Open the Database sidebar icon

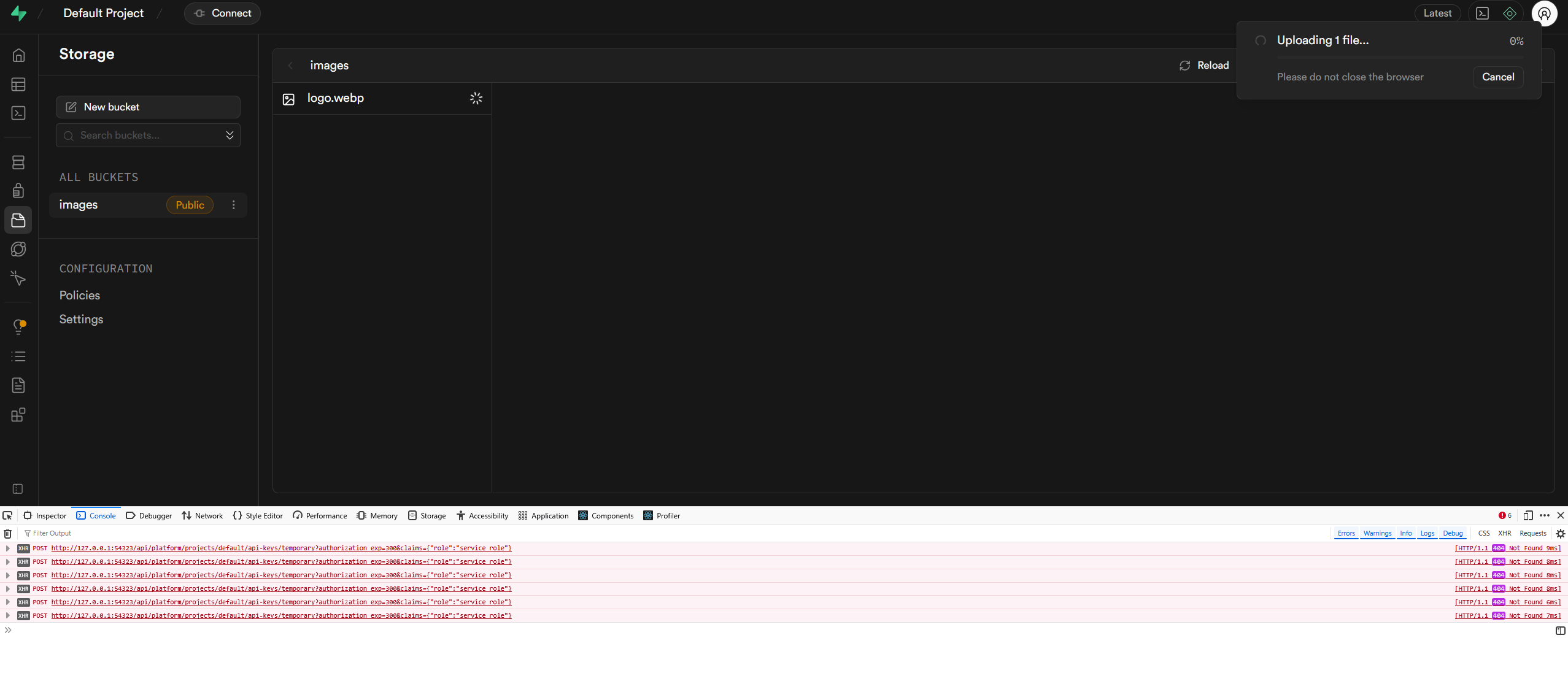(x=18, y=162)
